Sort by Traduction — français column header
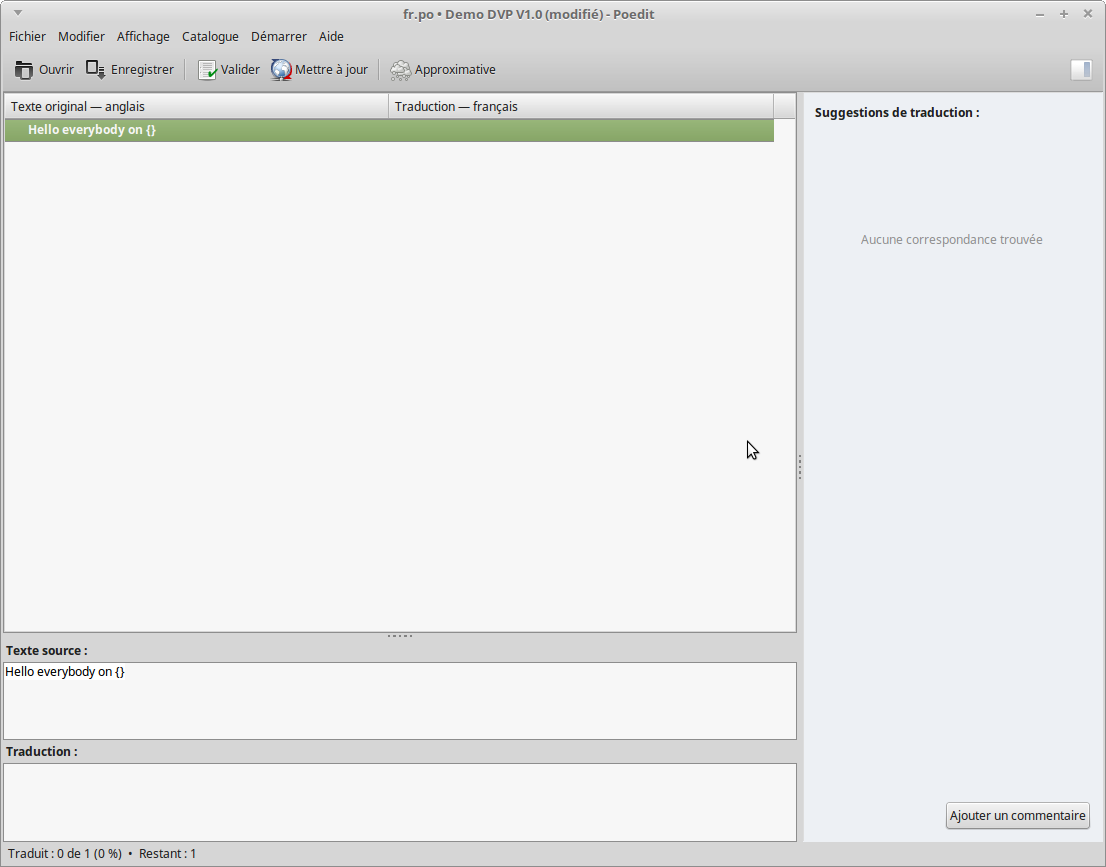 (x=580, y=106)
